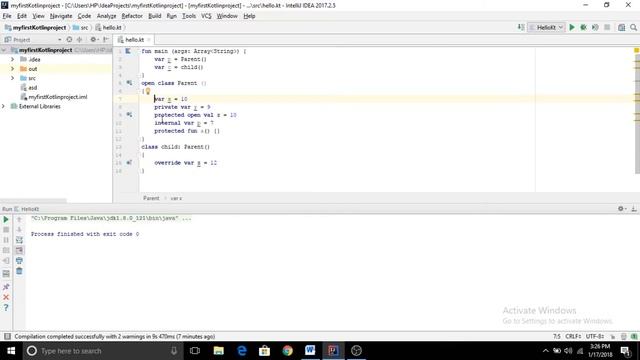Image resolution: width=640 pixels, height=360 pixels.
Task: Close the Run tab with red X
Action: click(6, 297)
